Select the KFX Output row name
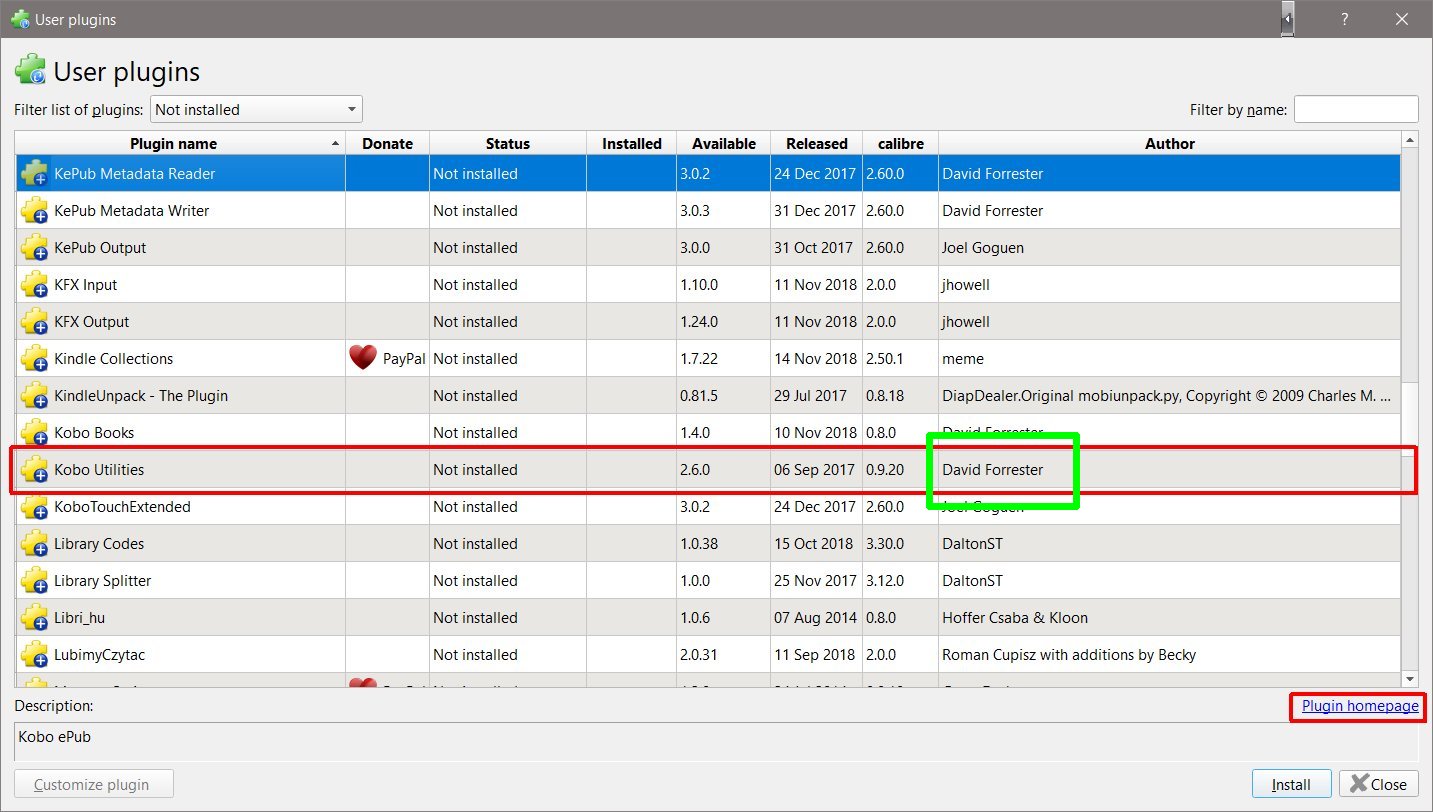The width and height of the screenshot is (1433, 812). tap(92, 321)
